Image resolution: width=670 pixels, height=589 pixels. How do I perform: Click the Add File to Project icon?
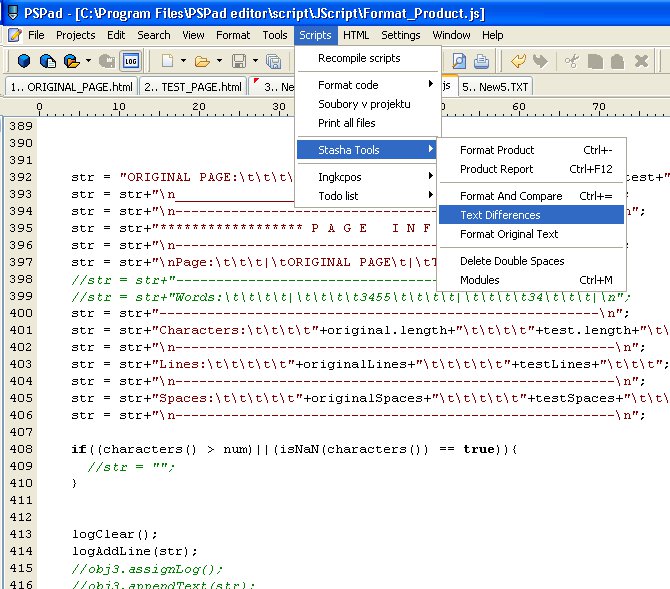point(47,61)
